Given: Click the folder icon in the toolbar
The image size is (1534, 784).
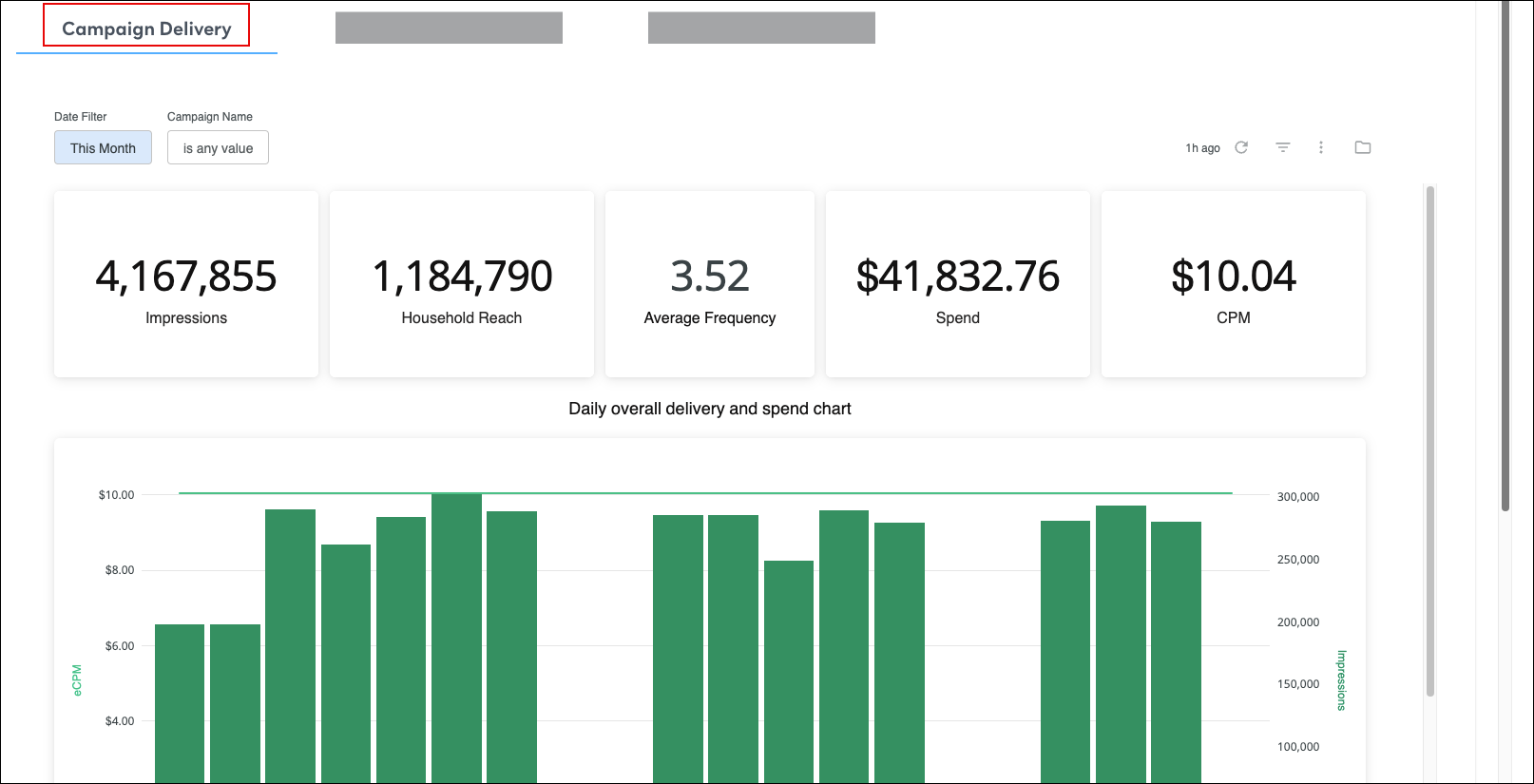Looking at the screenshot, I should (x=1363, y=147).
